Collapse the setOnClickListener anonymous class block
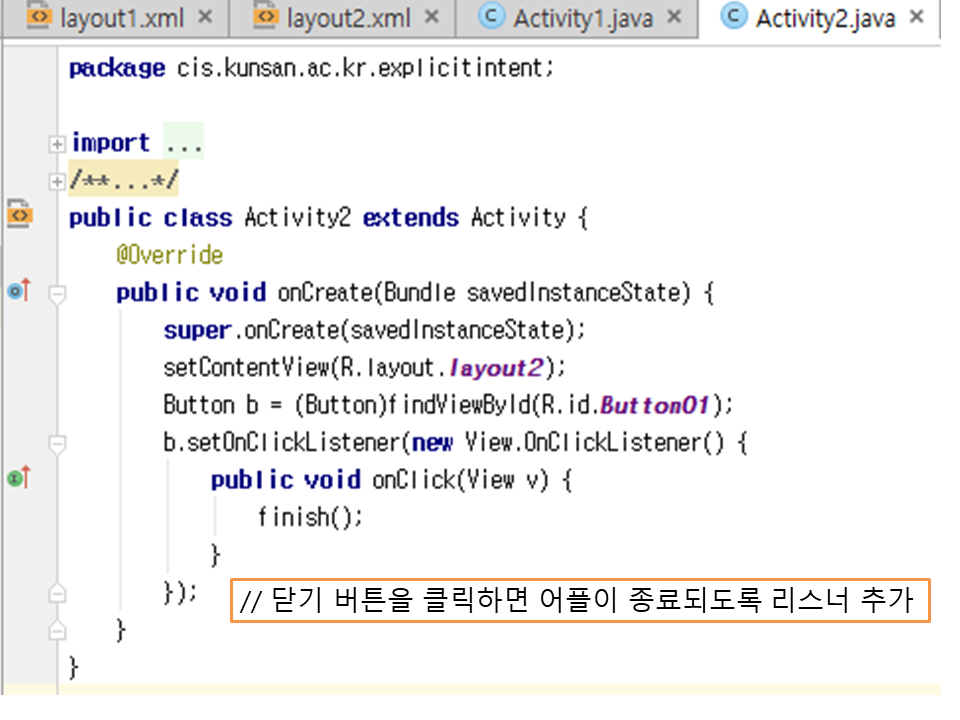960x720 pixels. pyautogui.click(x=58, y=443)
